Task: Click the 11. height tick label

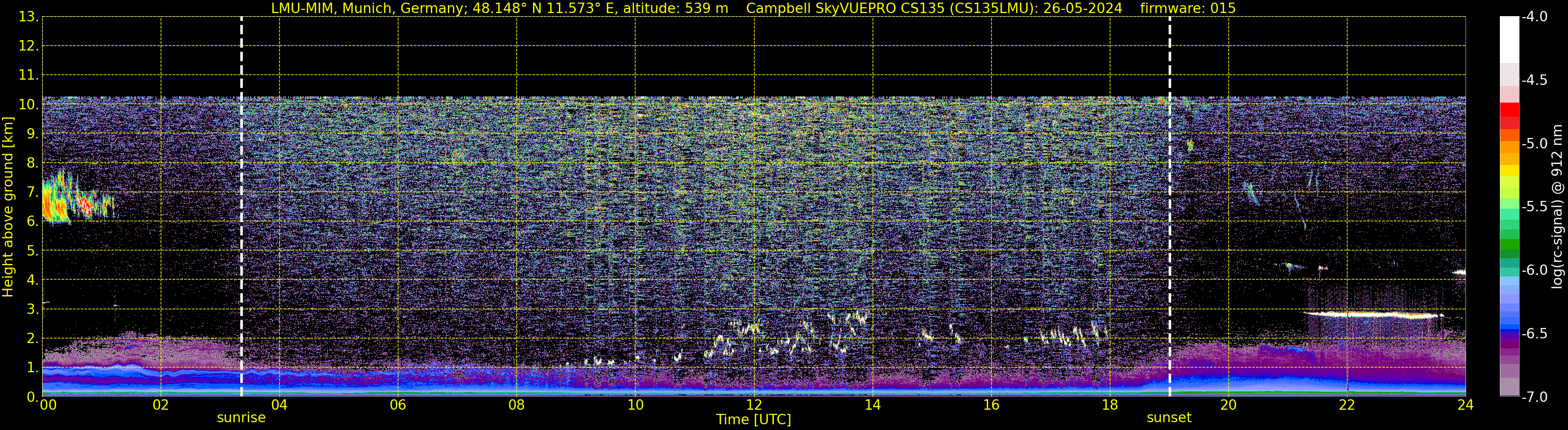Action: tap(28, 75)
